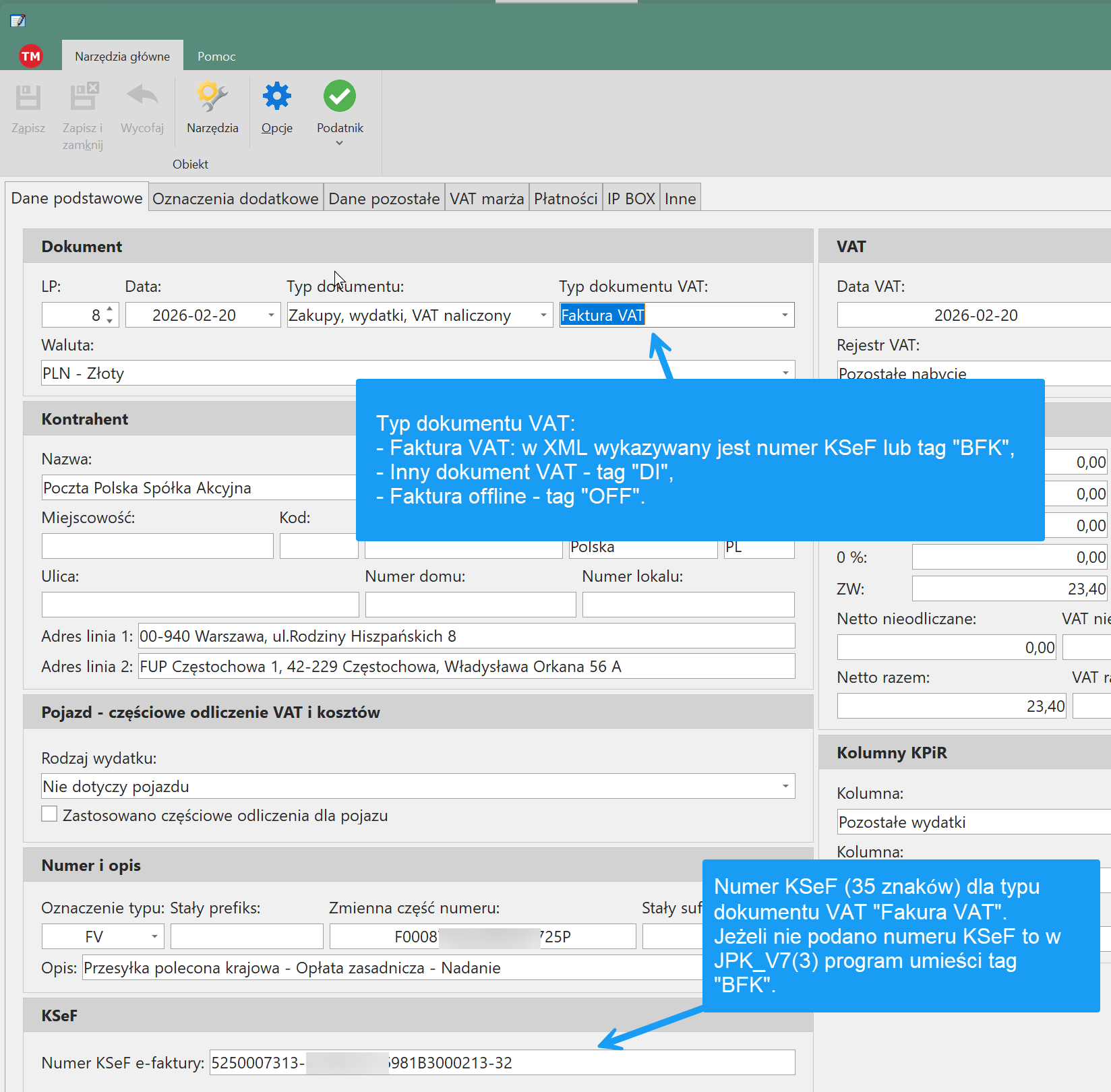1111x1092 pixels.
Task: Click the red TM application logo
Action: pyautogui.click(x=31, y=56)
